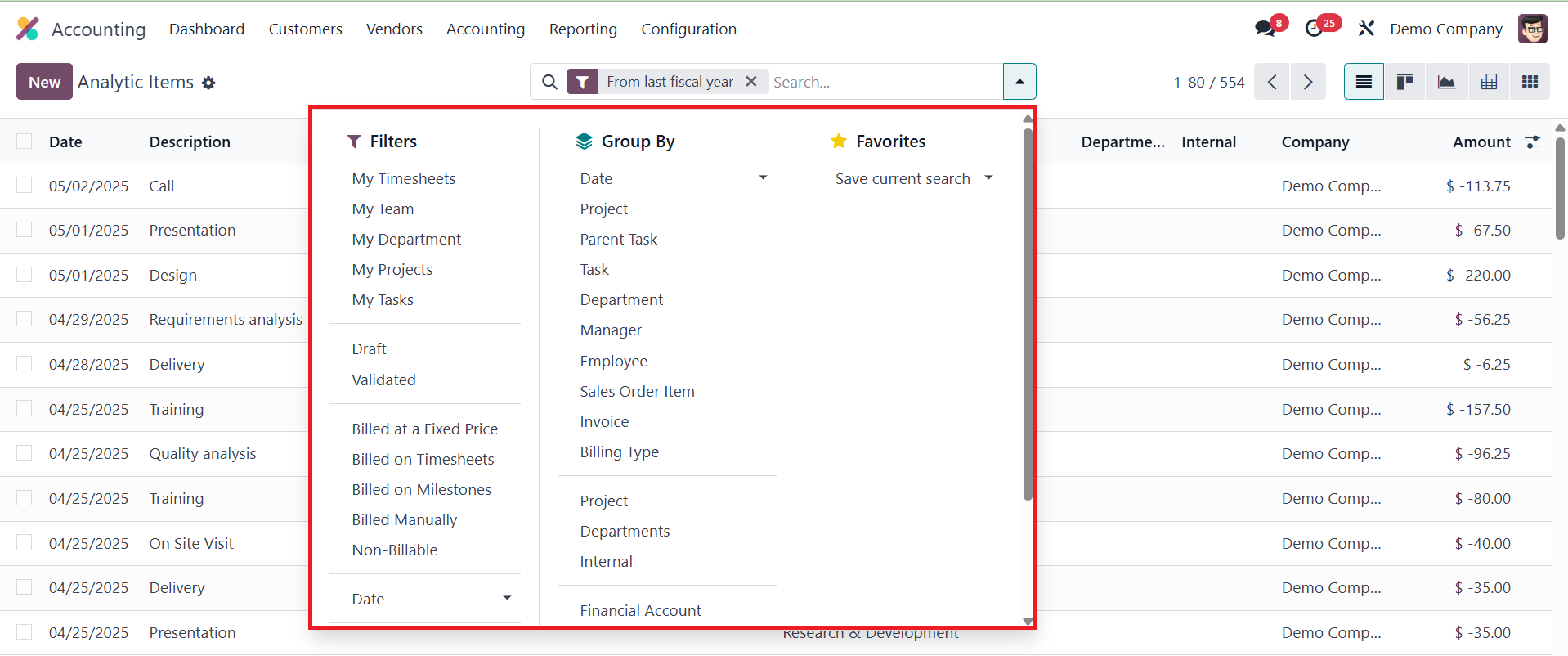Screen dimensions: 1568x656
Task: Open the activities clock icon
Action: pyautogui.click(x=1315, y=29)
